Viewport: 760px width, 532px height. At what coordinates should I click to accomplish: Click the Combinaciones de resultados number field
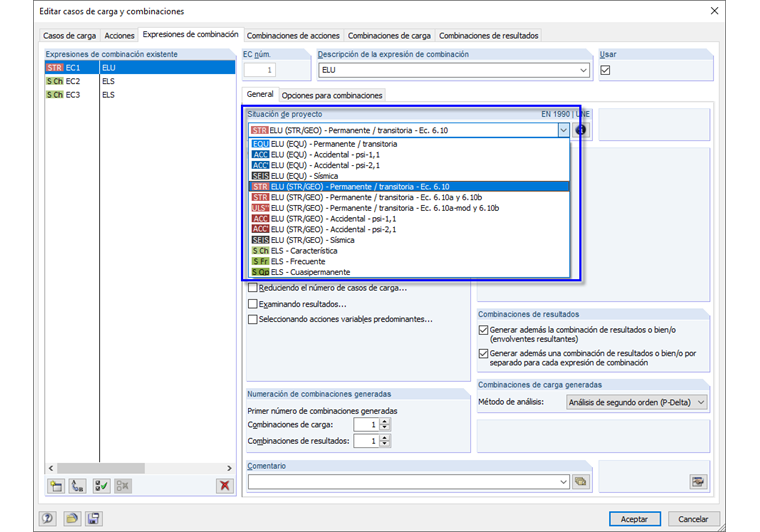click(x=366, y=441)
